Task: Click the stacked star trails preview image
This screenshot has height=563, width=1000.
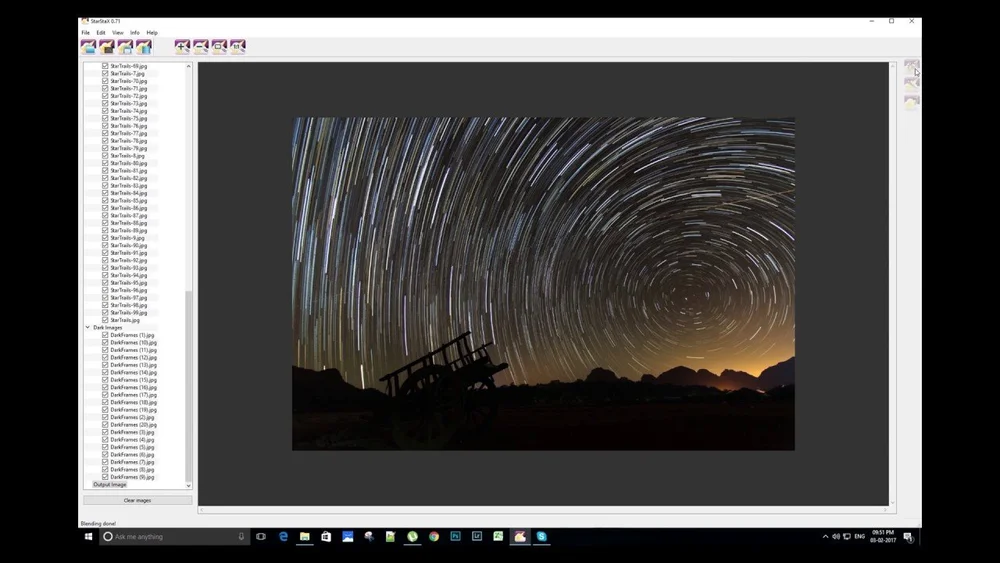Action: (543, 284)
